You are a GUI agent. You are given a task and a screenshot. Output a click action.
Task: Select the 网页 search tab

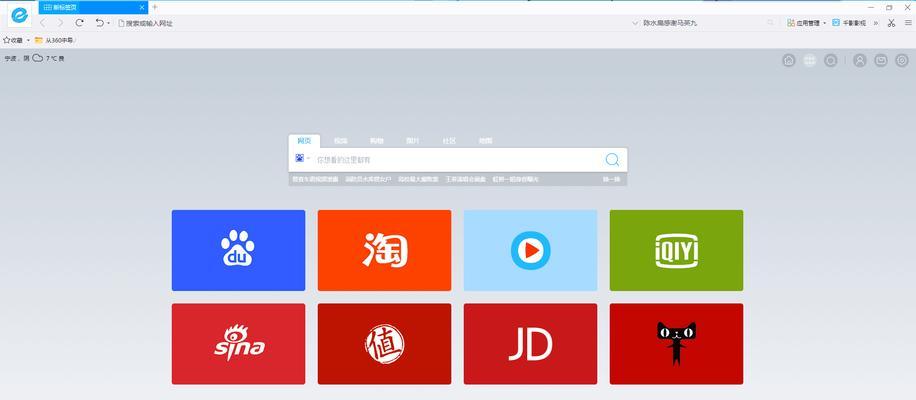point(304,141)
